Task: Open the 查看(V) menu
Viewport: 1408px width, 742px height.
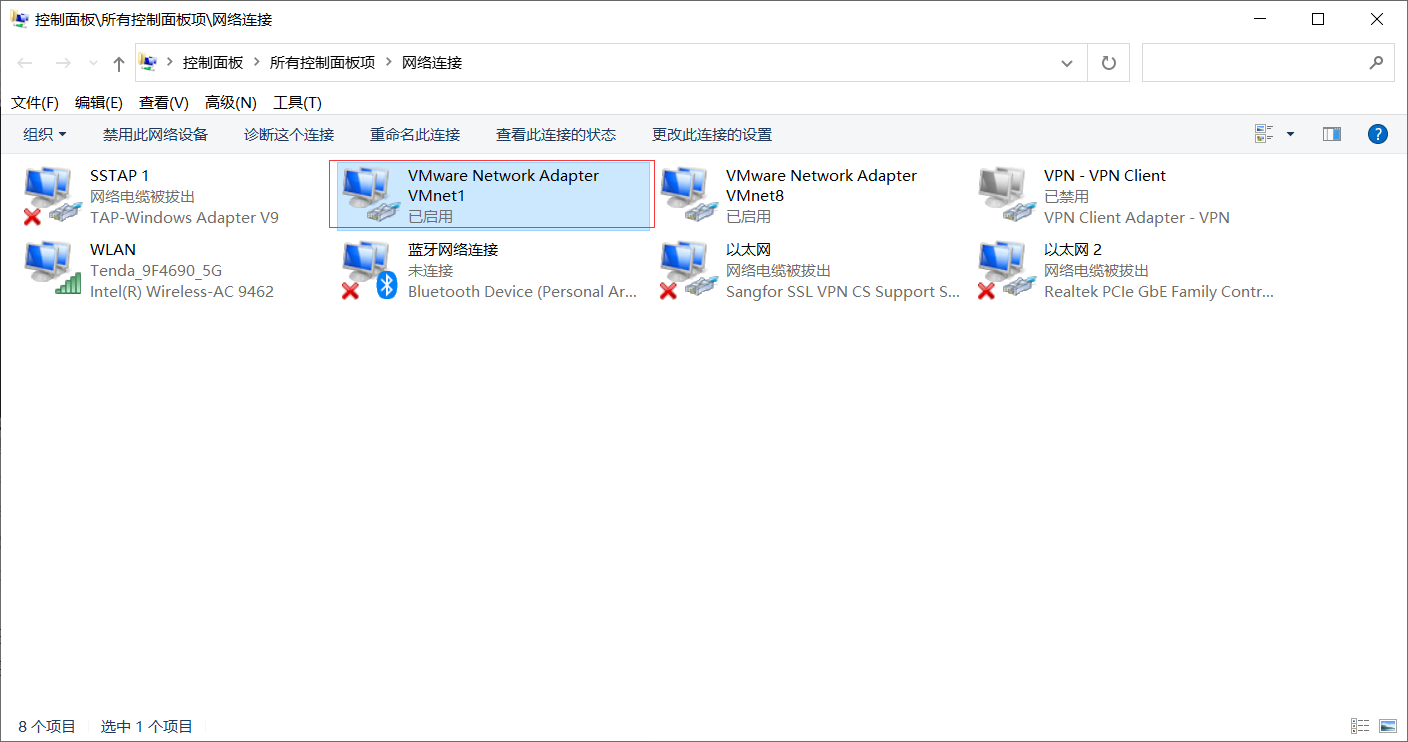Action: pyautogui.click(x=163, y=101)
